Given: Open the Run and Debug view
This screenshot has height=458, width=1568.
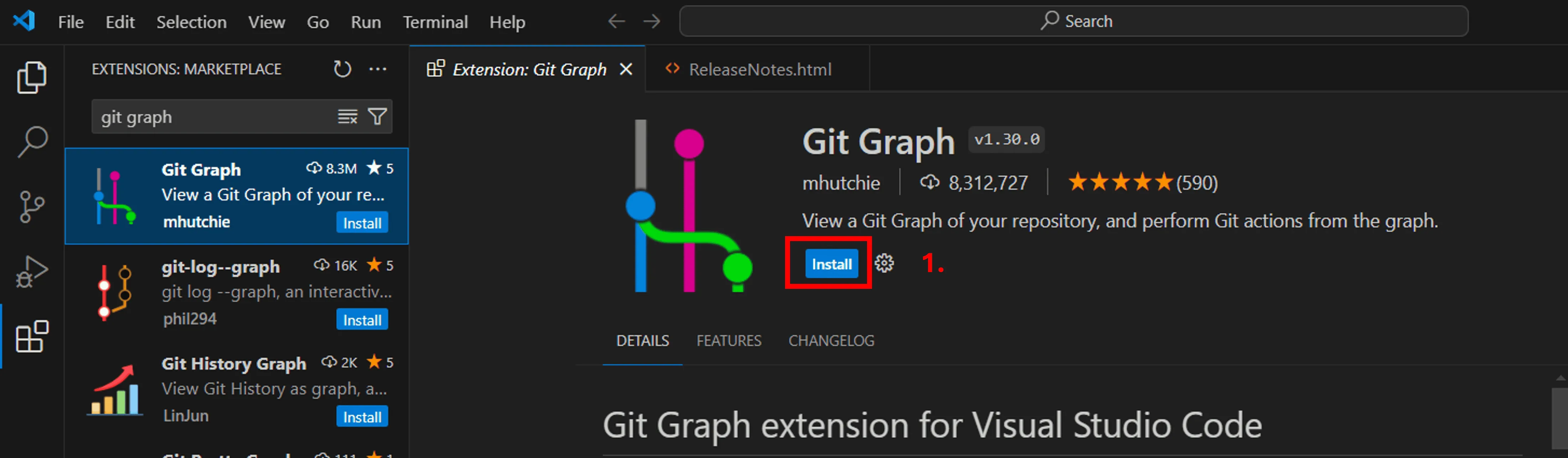Looking at the screenshot, I should click(32, 272).
